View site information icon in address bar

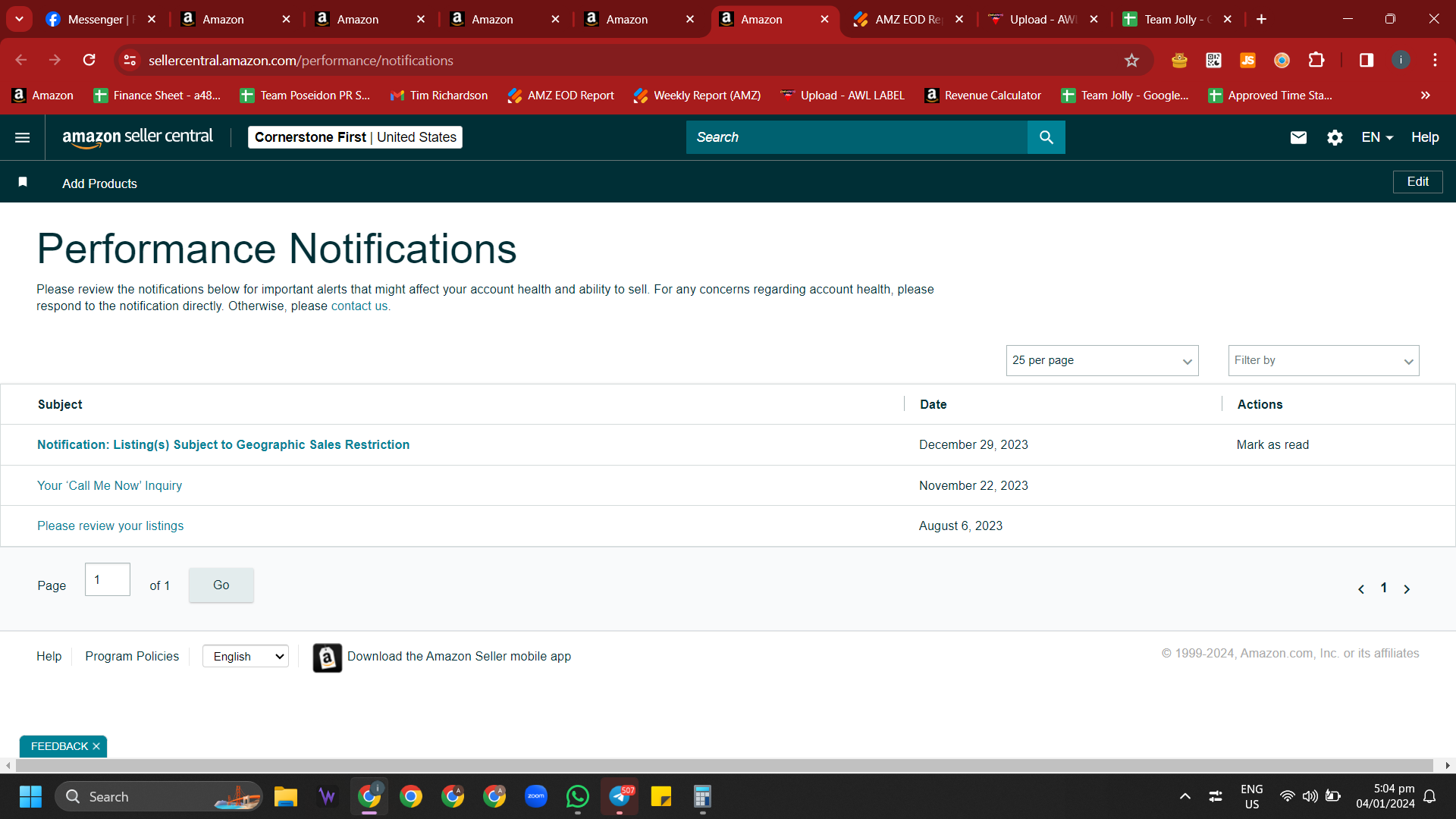click(x=130, y=60)
